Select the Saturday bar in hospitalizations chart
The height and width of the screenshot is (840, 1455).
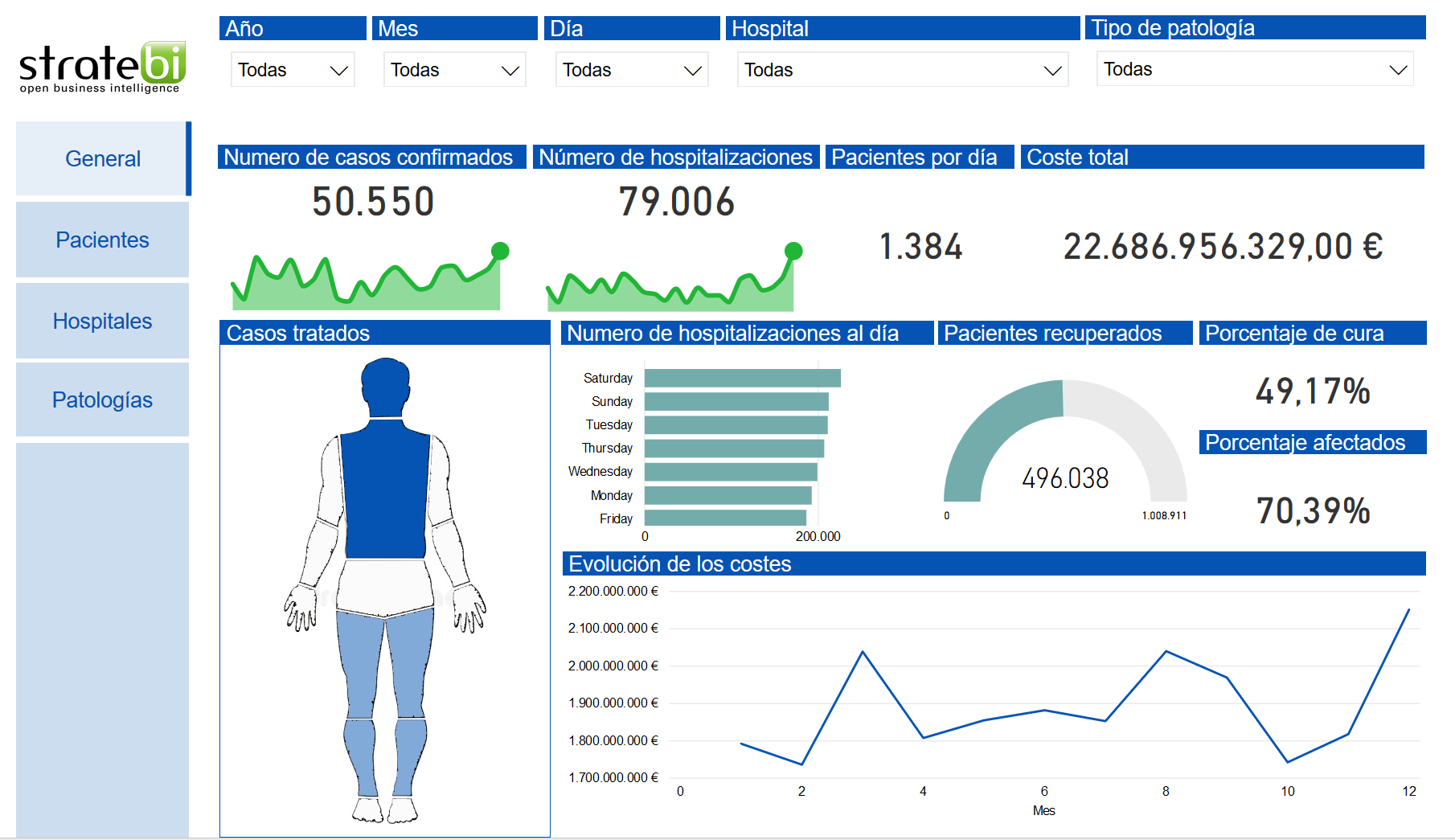pyautogui.click(x=742, y=378)
